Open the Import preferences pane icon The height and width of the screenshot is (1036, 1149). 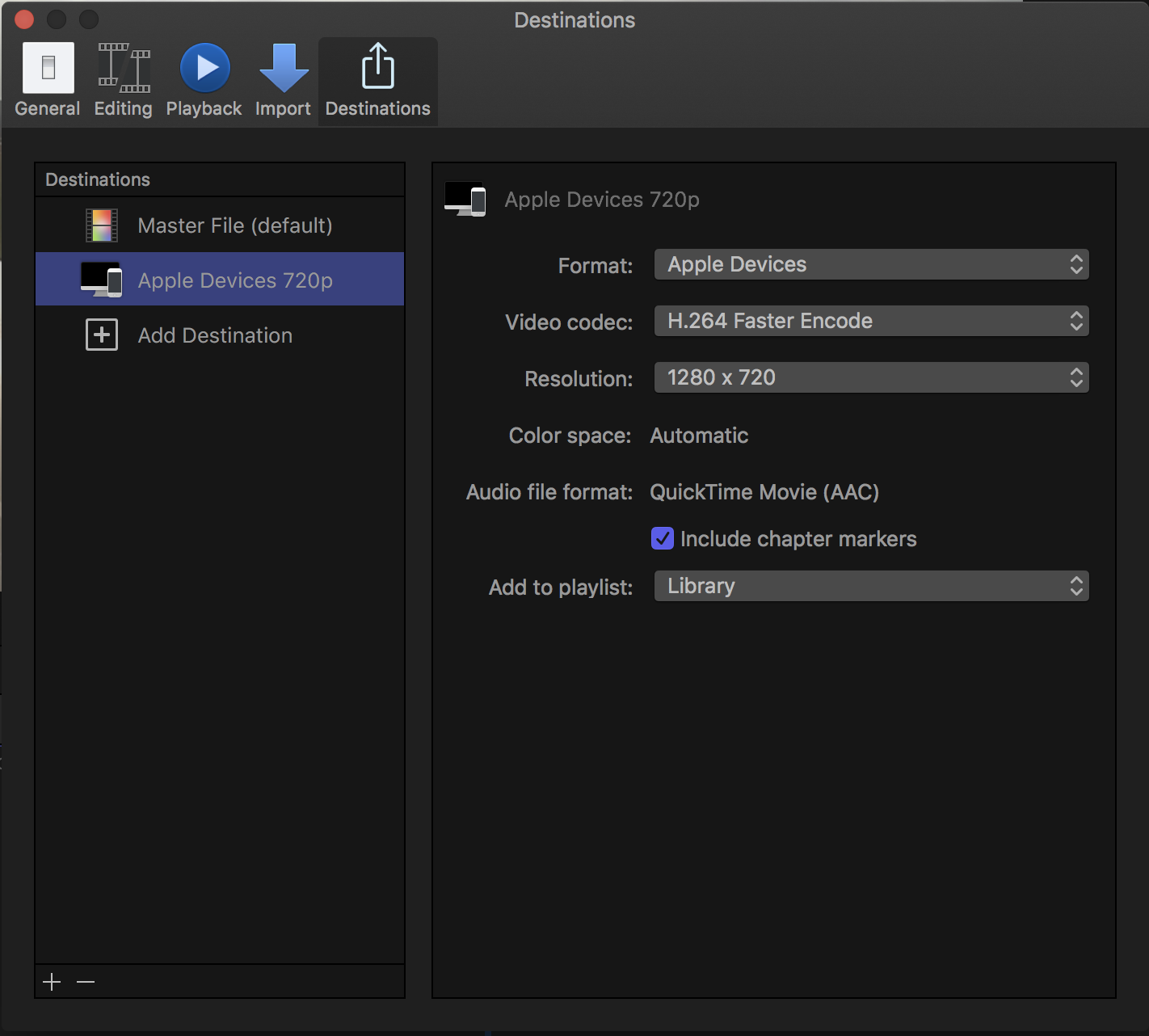[284, 68]
